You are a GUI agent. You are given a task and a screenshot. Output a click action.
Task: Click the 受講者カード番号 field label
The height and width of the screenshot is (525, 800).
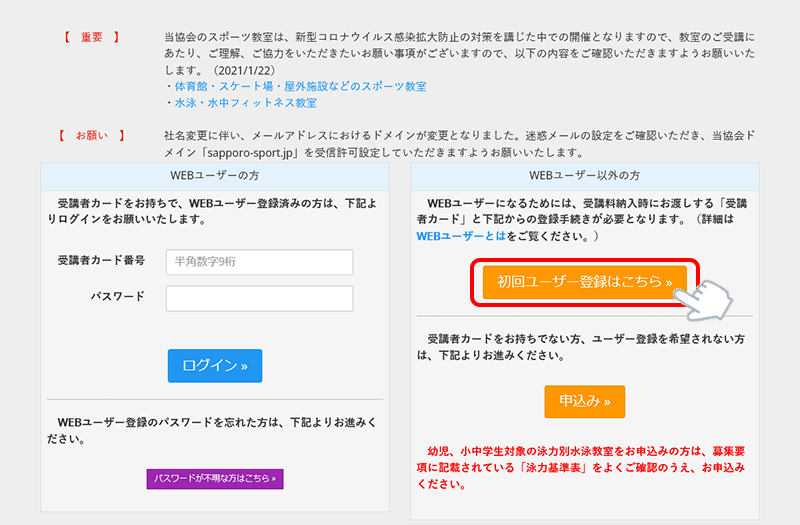click(101, 260)
